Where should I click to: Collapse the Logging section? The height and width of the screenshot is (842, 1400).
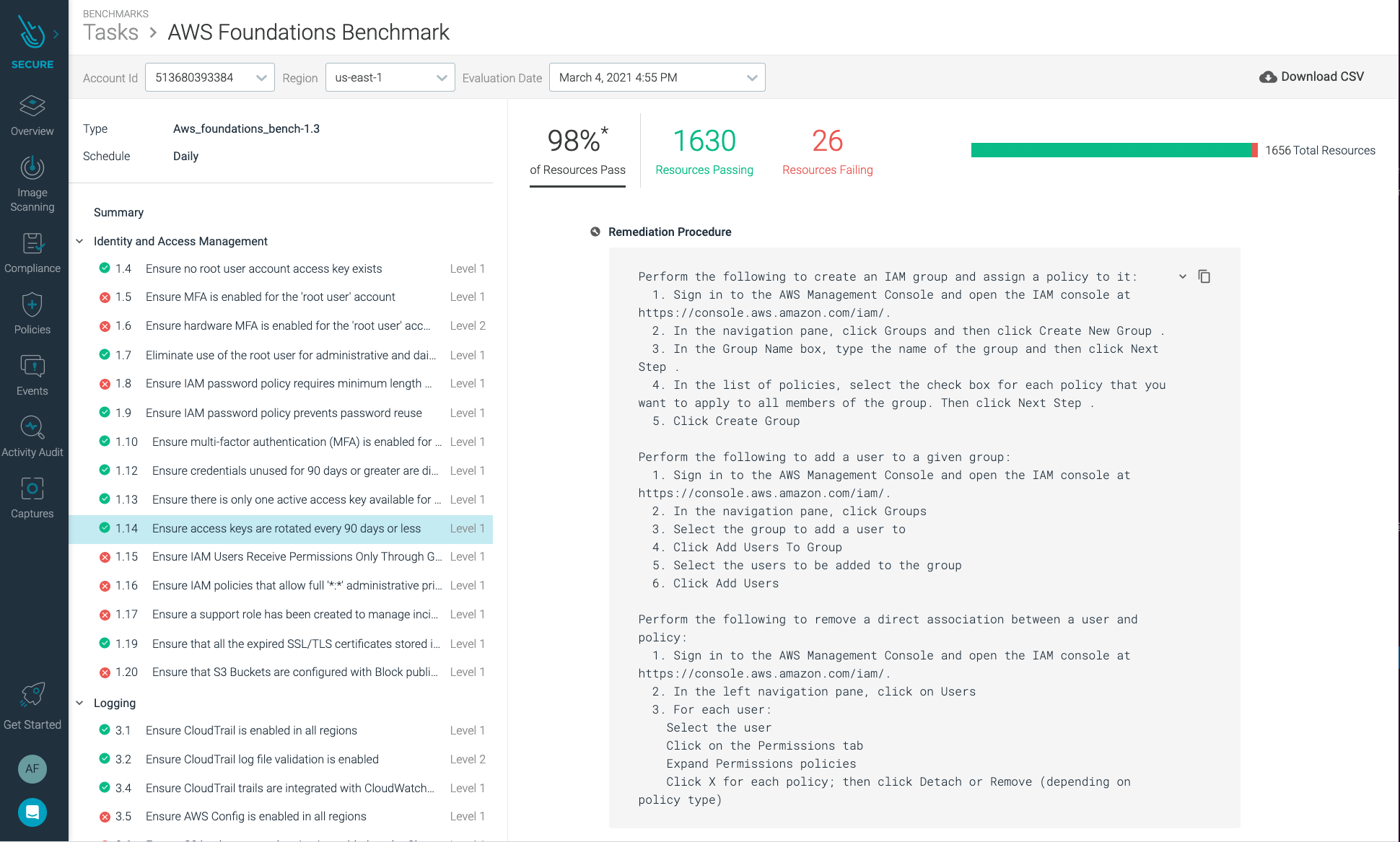[79, 703]
